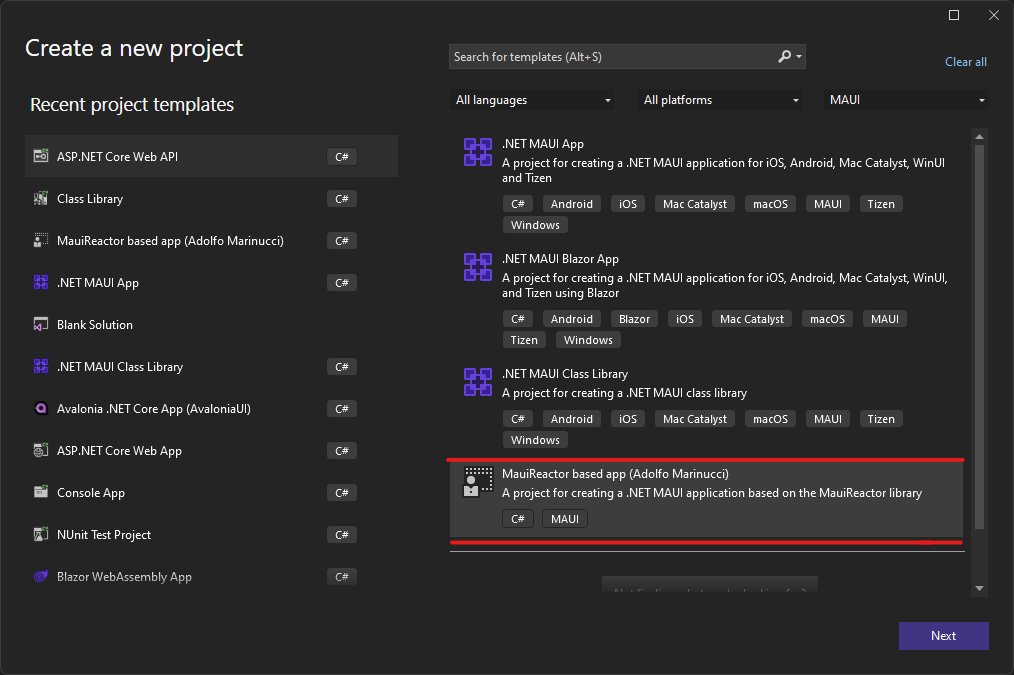
Task: Click the .NET MAUI App template icon
Action: click(477, 152)
